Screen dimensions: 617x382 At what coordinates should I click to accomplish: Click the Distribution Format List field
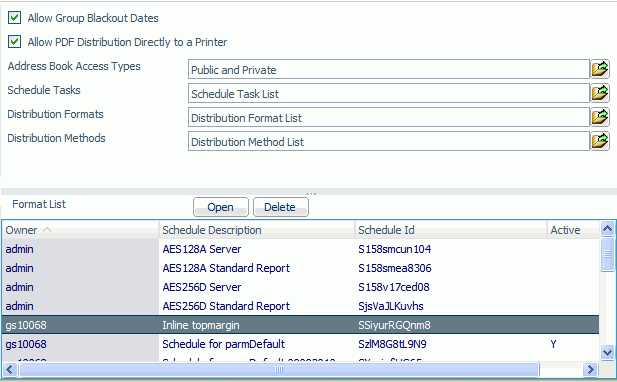(x=389, y=118)
